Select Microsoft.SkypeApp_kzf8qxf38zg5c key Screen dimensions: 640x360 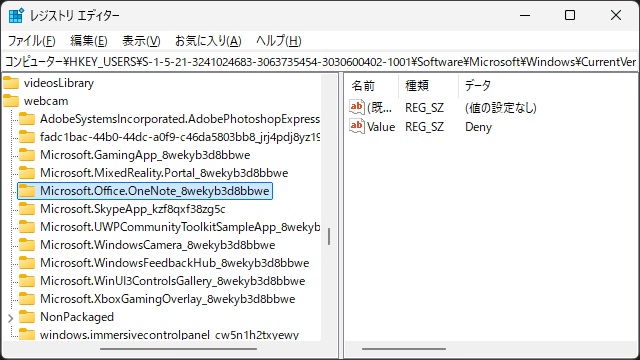pyautogui.click(x=133, y=209)
